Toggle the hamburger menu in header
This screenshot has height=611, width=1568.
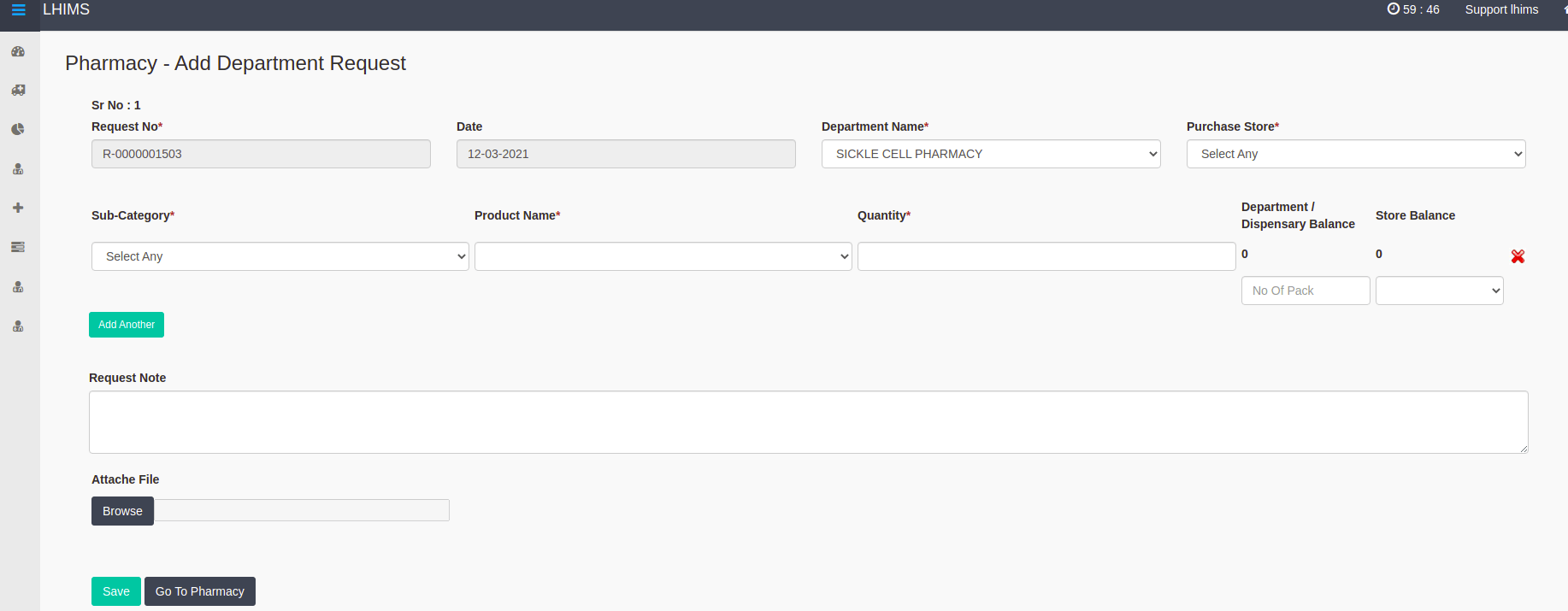coord(18,10)
